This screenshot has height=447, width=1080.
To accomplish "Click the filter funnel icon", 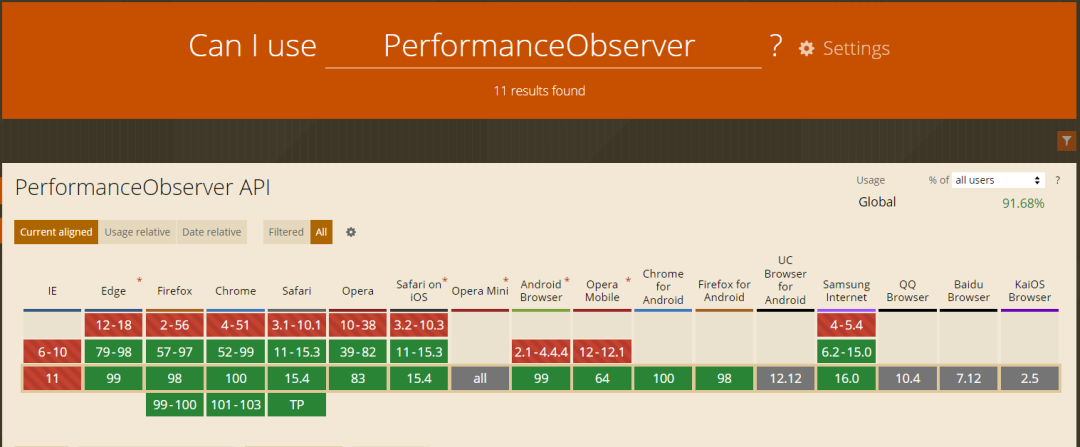I will pos(1066,141).
